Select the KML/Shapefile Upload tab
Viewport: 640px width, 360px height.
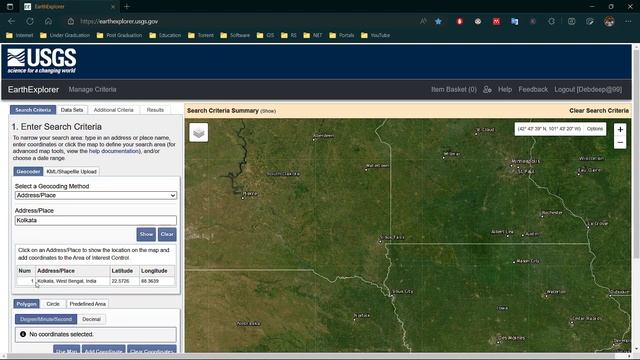[x=71, y=171]
